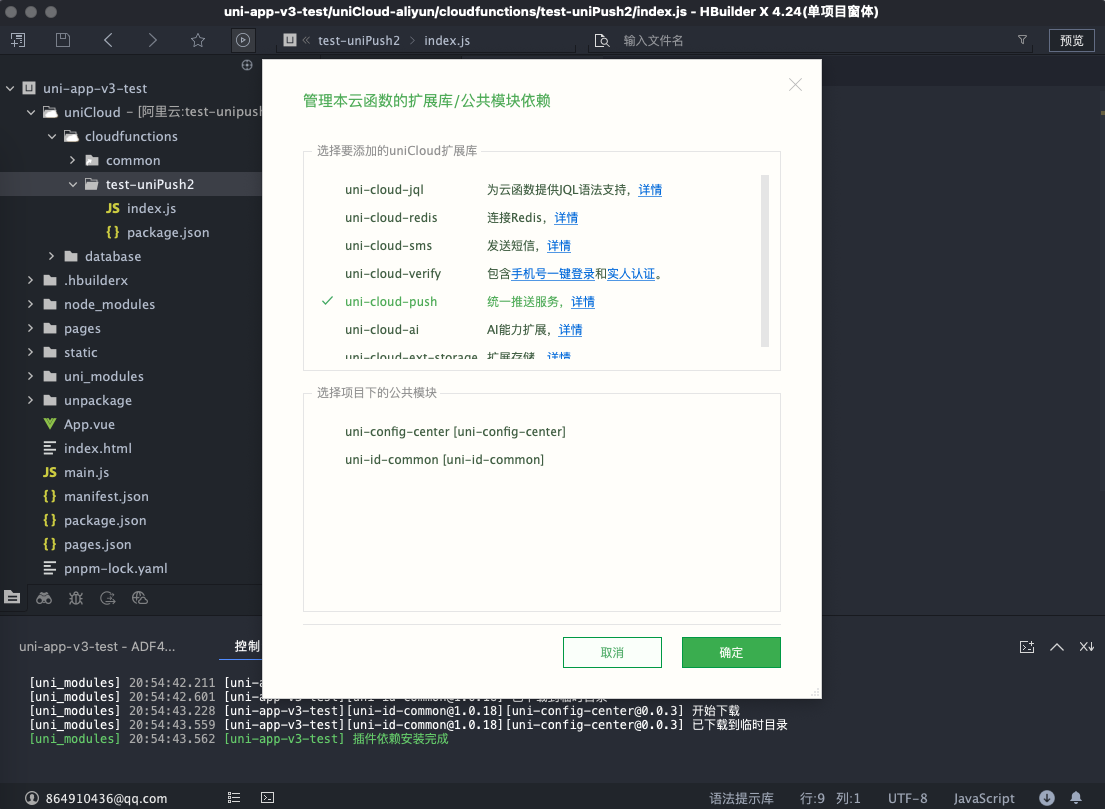Click the filter funnel icon
Screen dimensions: 1105x809
1023,40
